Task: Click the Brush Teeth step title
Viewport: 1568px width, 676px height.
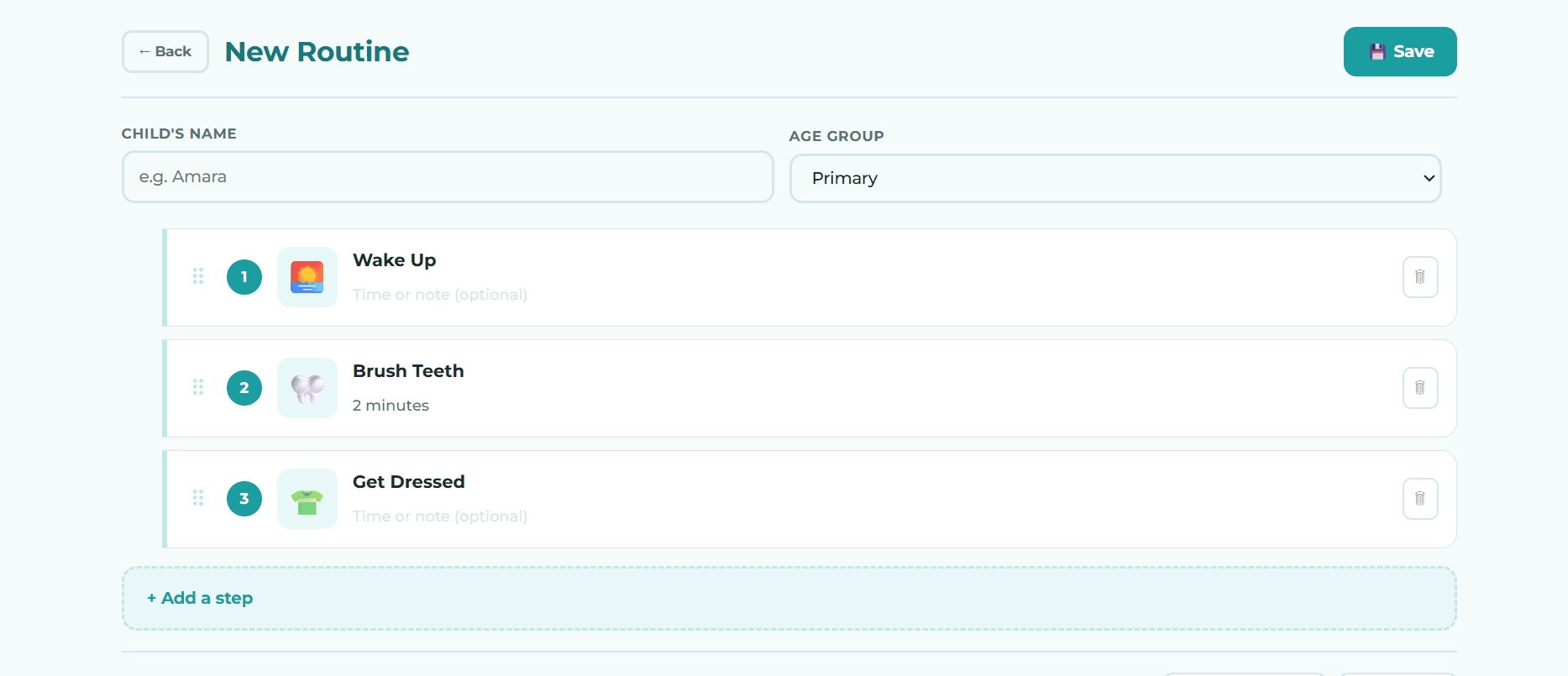Action: tap(408, 371)
